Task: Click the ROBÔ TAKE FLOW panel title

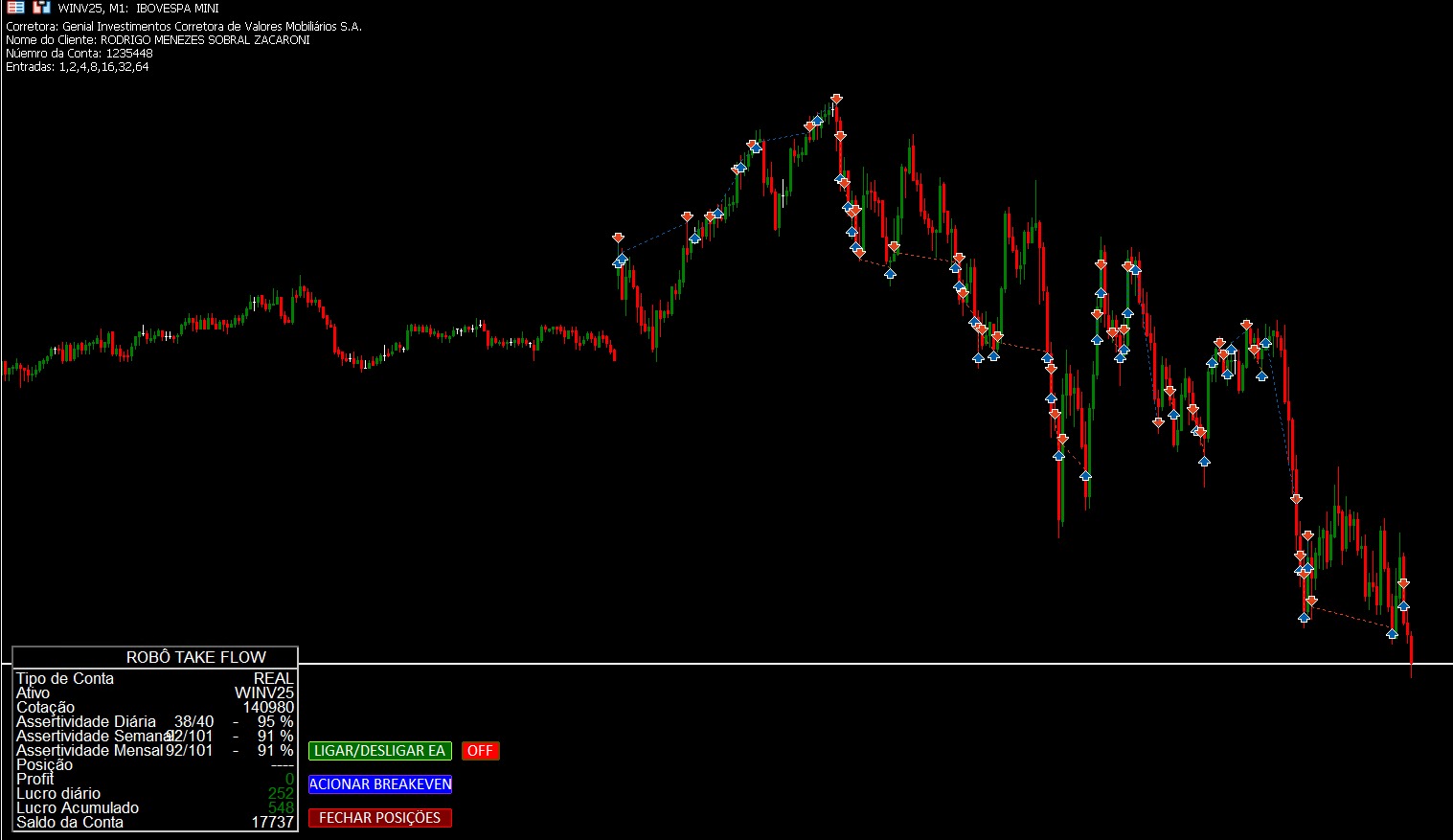Action: click(196, 657)
